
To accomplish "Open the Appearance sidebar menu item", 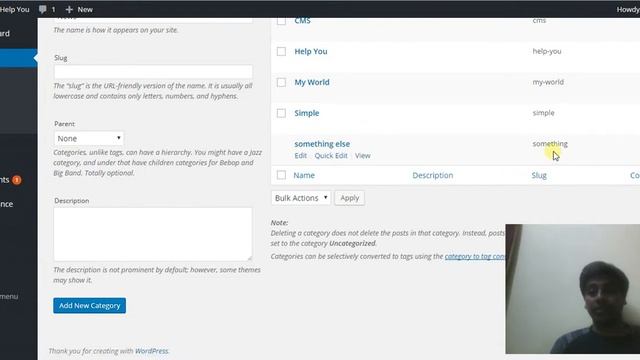I will point(7,204).
